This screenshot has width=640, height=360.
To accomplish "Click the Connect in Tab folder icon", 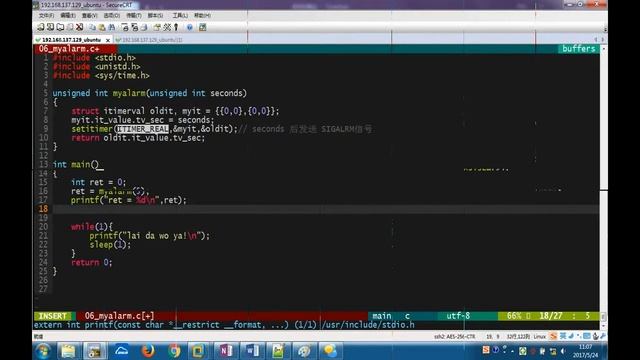I will tap(60, 27).
